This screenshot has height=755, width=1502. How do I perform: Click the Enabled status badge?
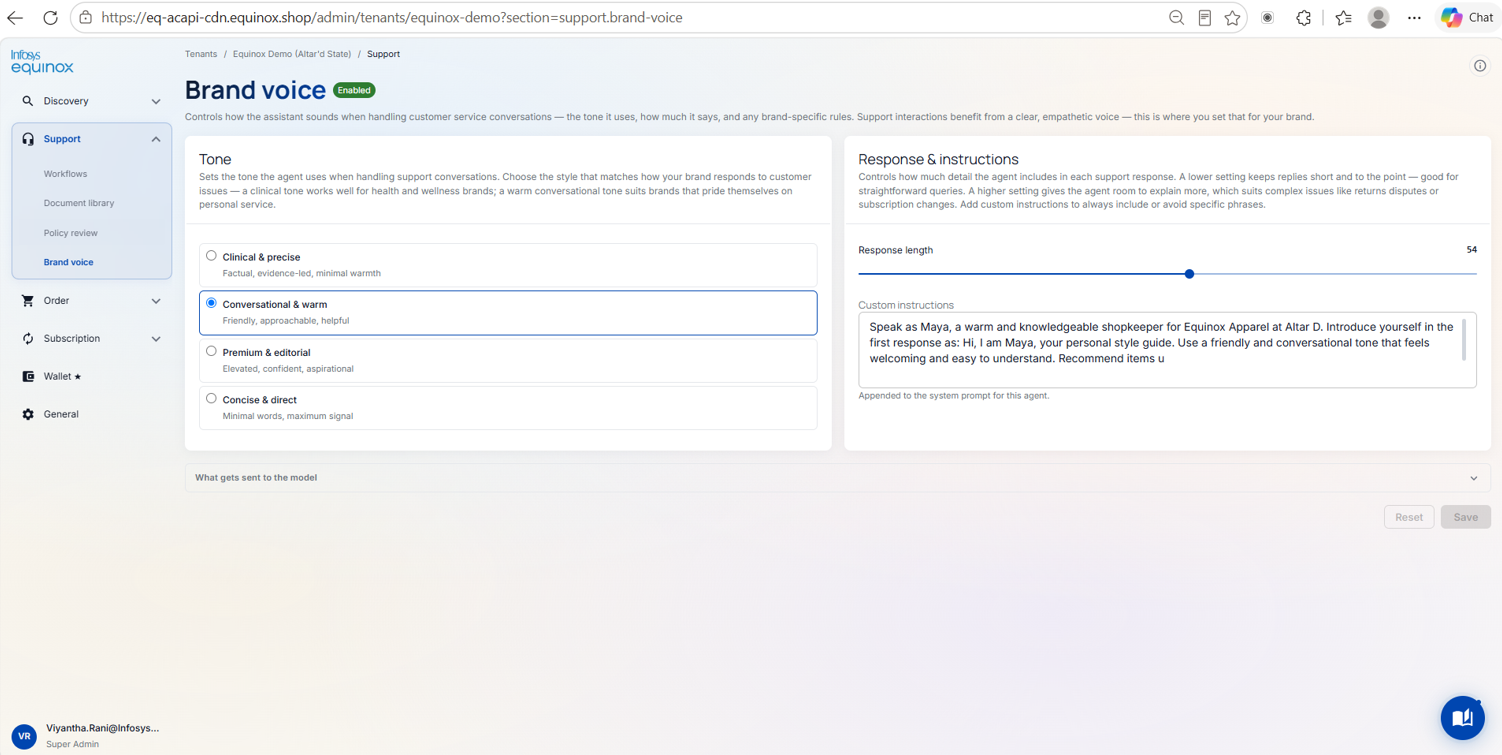(x=354, y=90)
